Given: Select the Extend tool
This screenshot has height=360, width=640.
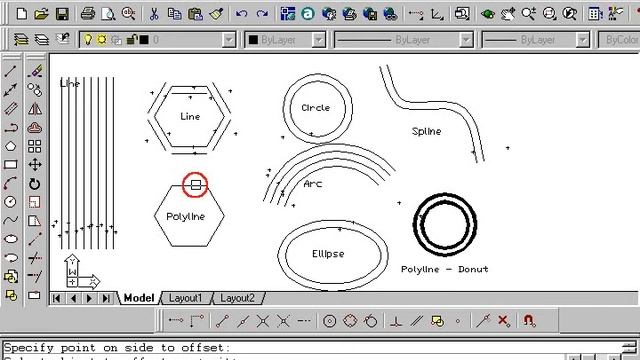Looking at the screenshot, I should point(35,276).
